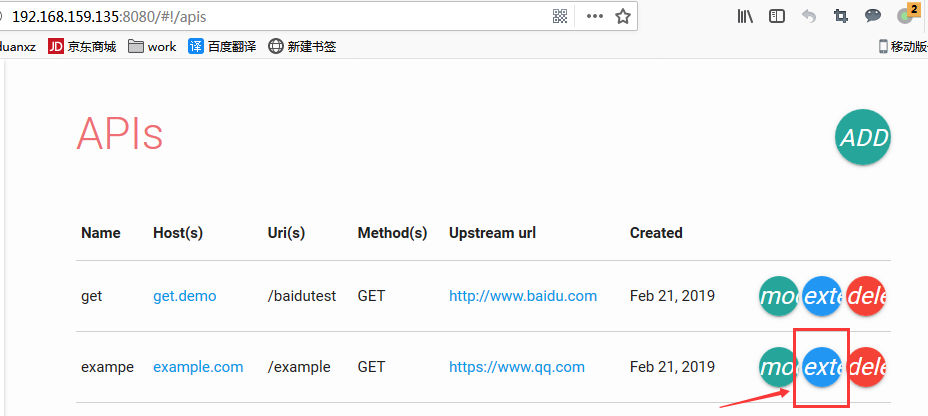Expand the work bookmarks folder
Screen dimensions: 928x416
(x=152, y=46)
